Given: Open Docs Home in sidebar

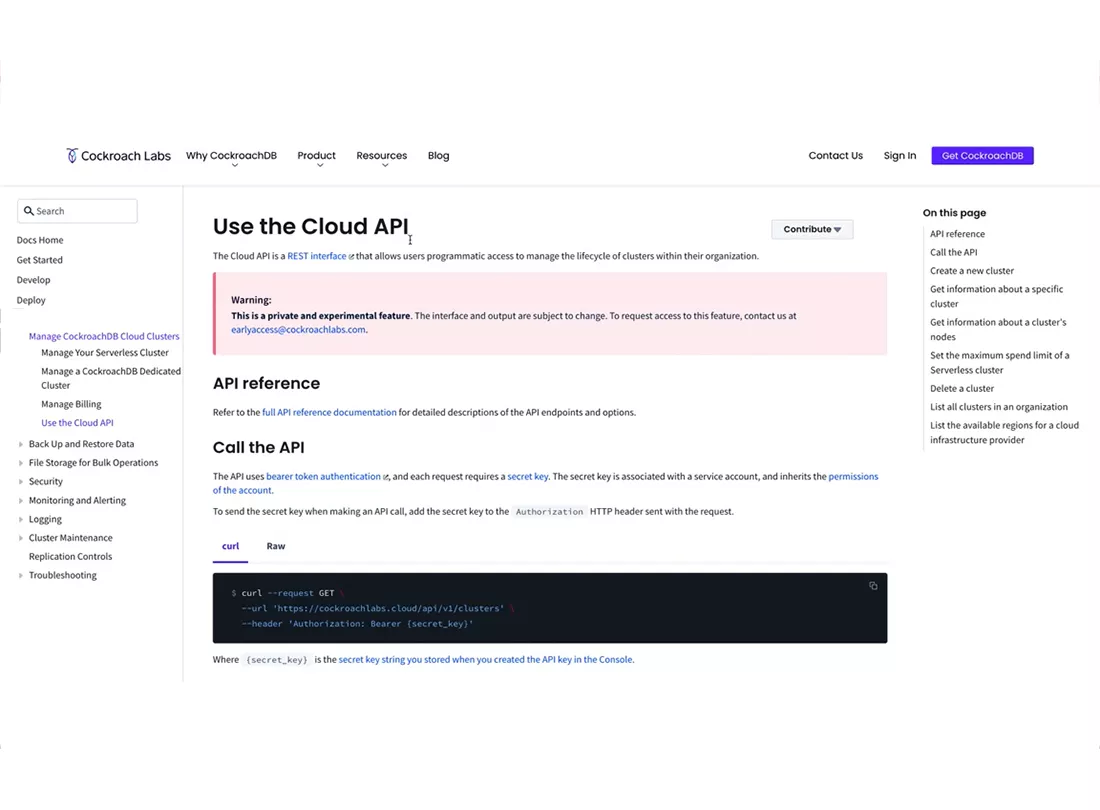Looking at the screenshot, I should 40,240.
